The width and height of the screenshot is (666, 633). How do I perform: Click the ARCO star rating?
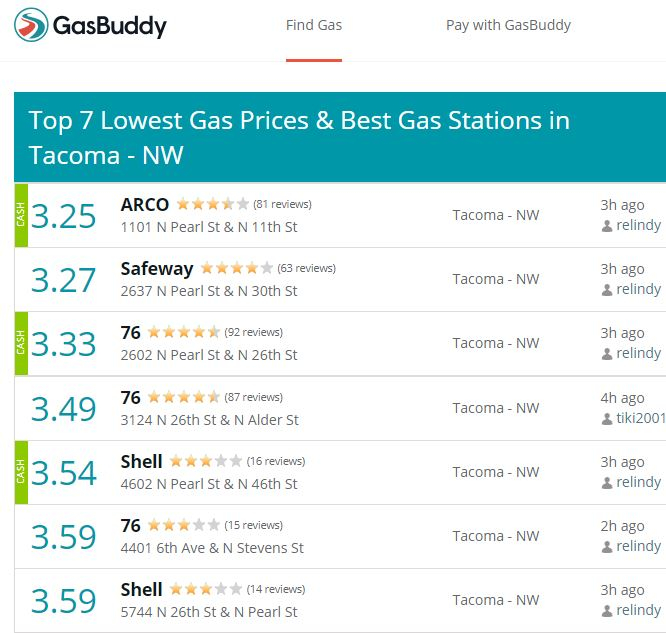click(213, 204)
